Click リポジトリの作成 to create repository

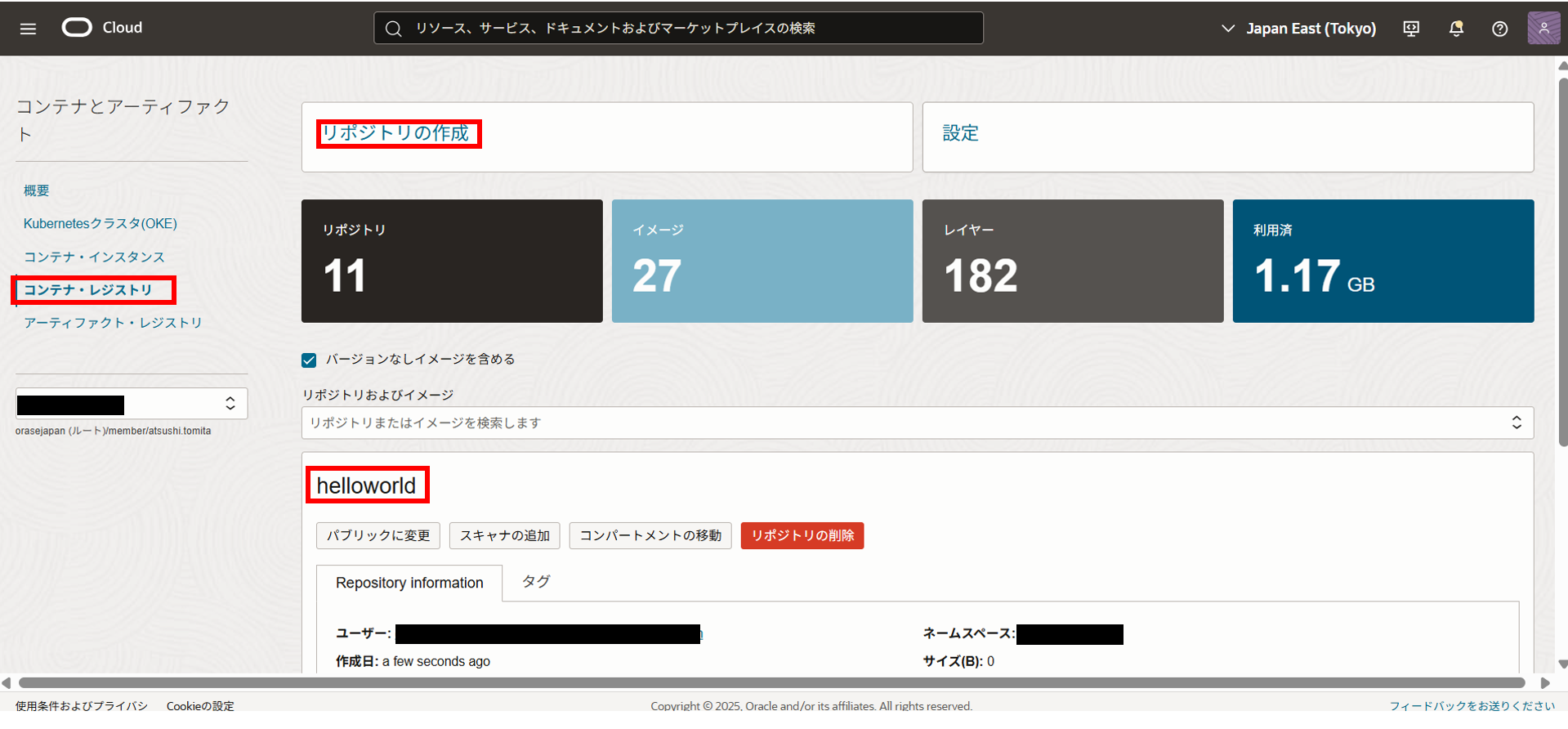click(395, 133)
